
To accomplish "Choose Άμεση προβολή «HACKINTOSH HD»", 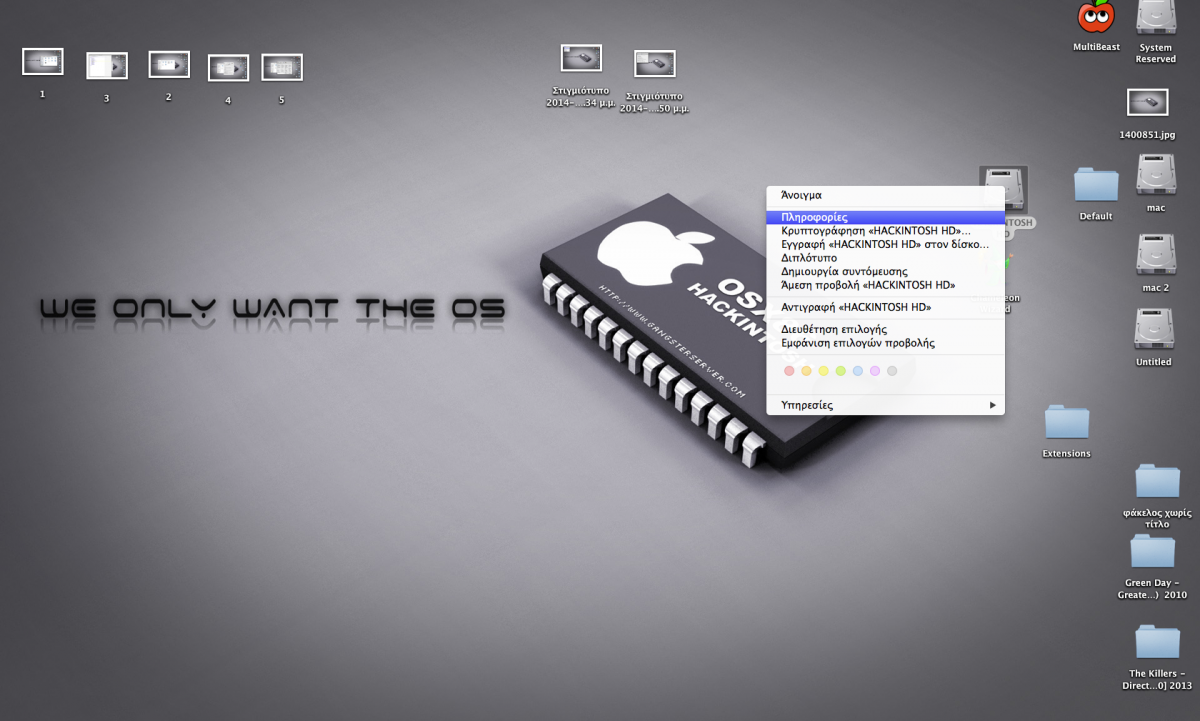I will [x=886, y=285].
